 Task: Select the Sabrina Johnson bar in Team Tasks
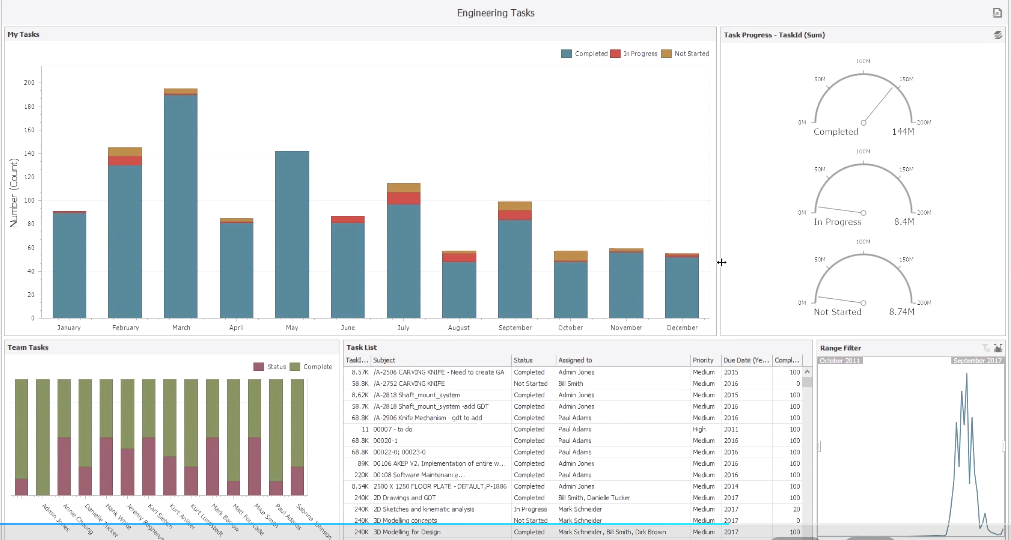pos(297,437)
